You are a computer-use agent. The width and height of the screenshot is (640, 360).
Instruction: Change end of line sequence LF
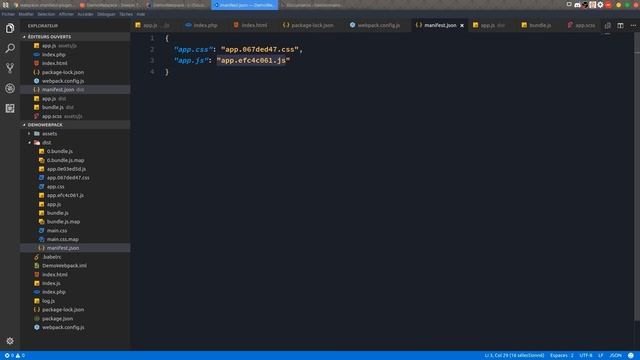pyautogui.click(x=600, y=356)
